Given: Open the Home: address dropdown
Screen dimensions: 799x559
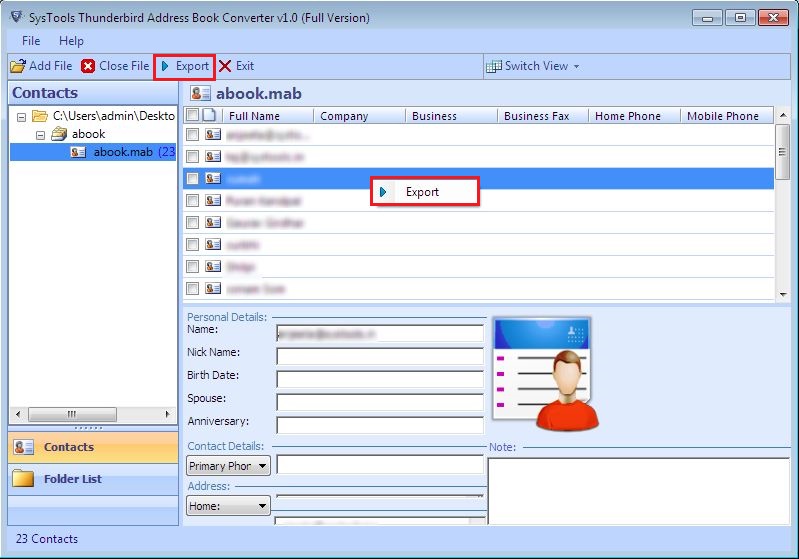Looking at the screenshot, I should (x=228, y=506).
